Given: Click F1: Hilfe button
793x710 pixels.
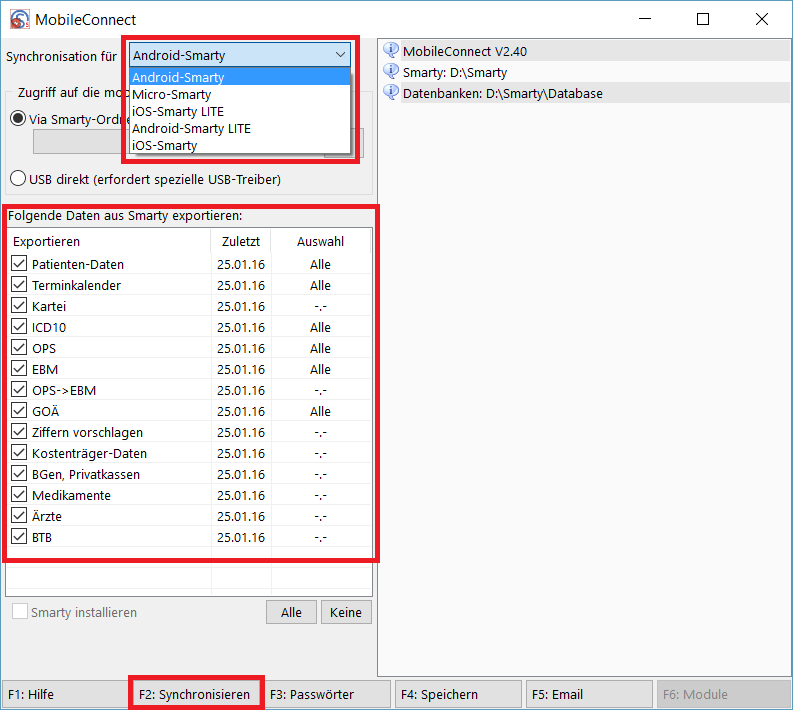Looking at the screenshot, I should click(x=65, y=694).
